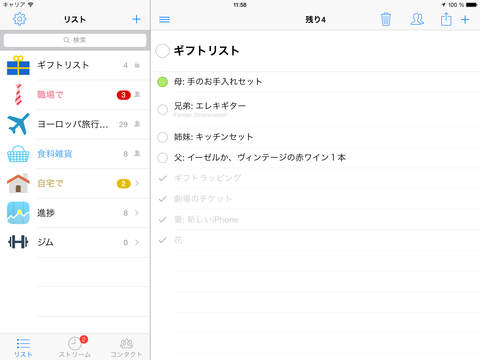Image resolution: width=480 pixels, height=360 pixels.
Task: Tap the trash can icon
Action: [x=386, y=19]
